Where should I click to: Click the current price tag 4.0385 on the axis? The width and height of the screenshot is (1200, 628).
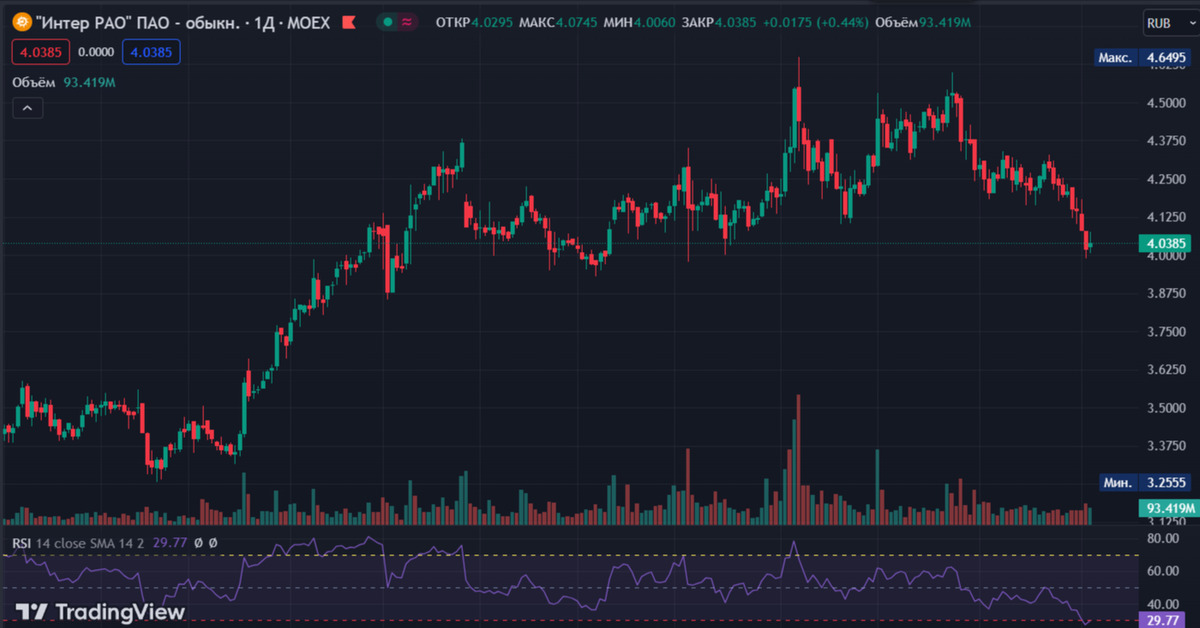[1166, 243]
